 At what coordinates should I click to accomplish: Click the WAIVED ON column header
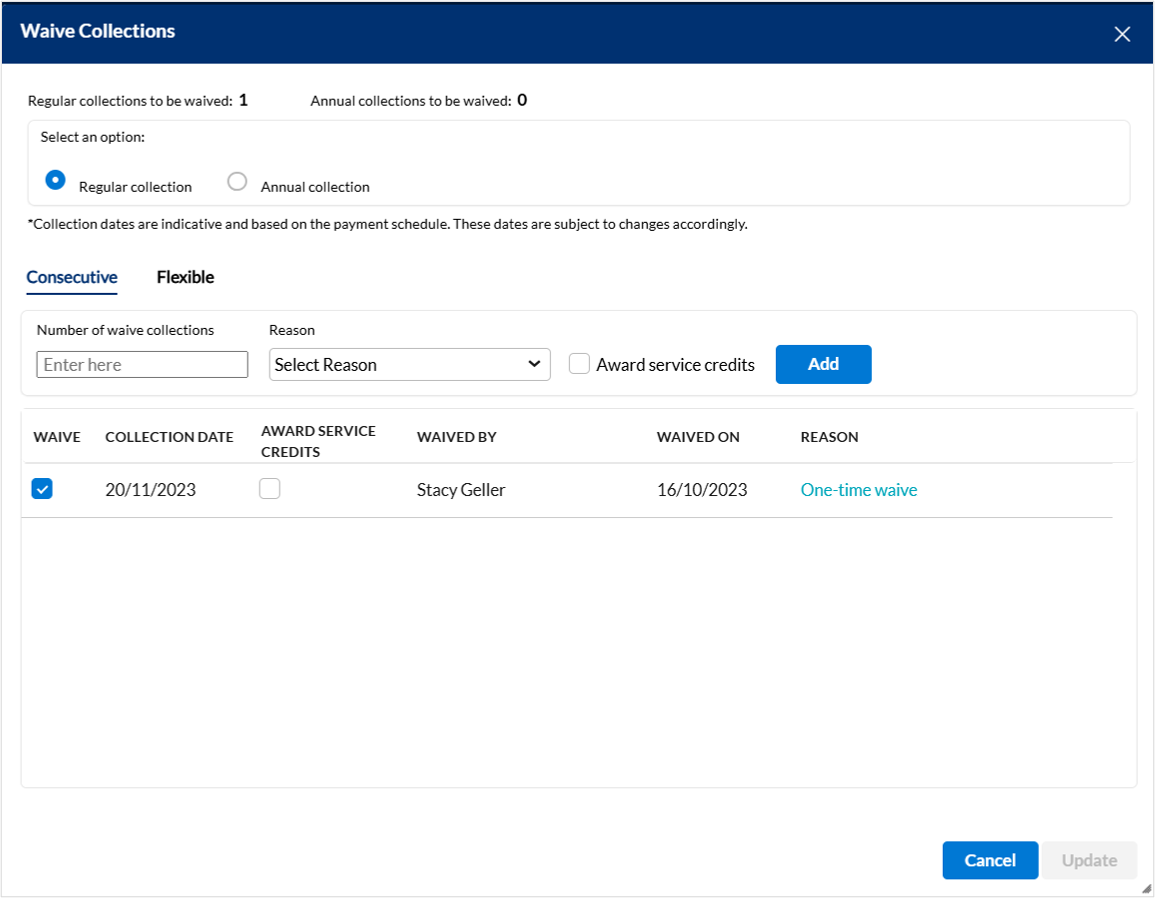point(698,437)
